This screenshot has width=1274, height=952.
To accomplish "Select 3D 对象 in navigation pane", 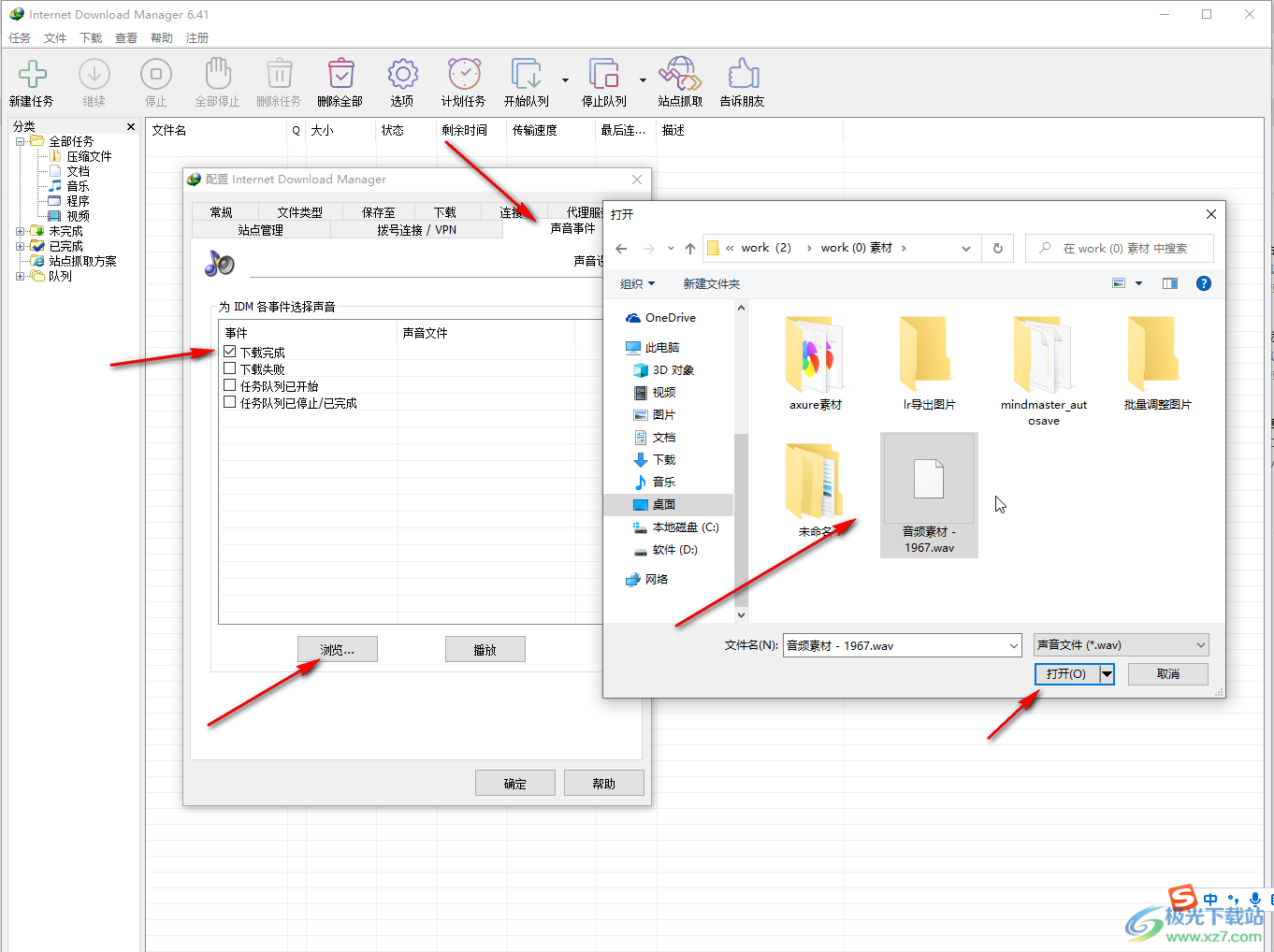I will [x=663, y=370].
